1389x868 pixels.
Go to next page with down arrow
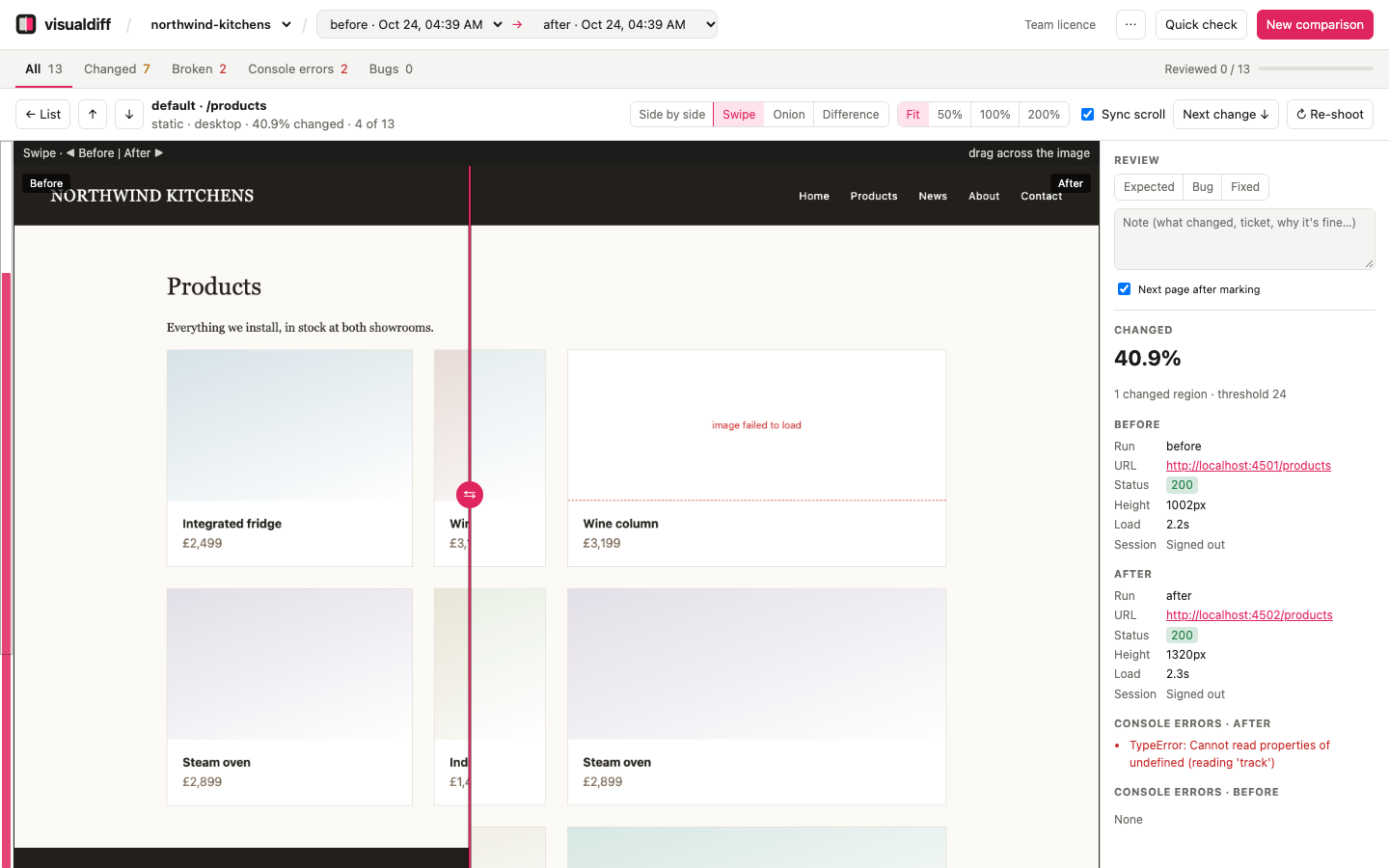coord(129,114)
